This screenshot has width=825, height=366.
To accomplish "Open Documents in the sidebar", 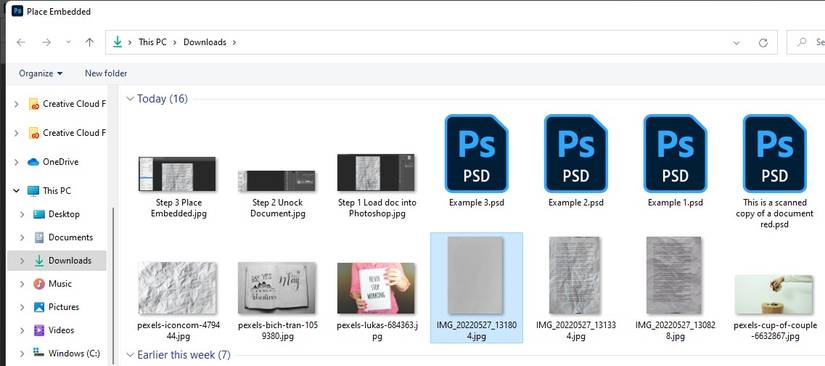I will 63,237.
